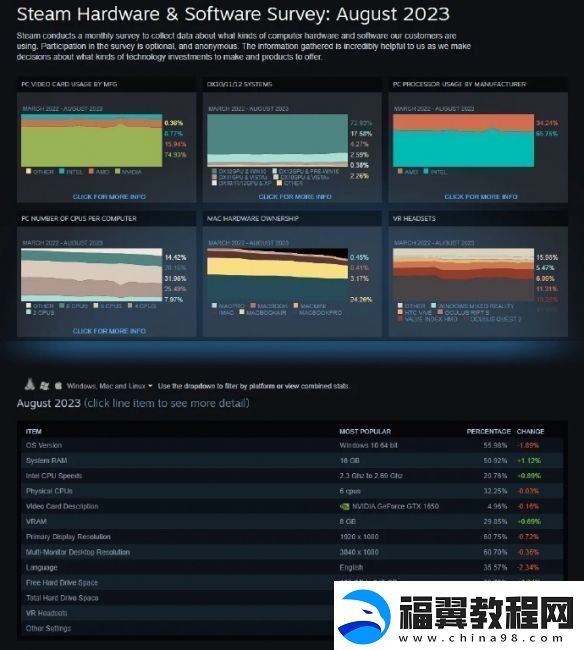Expand the Total Hard Drive Space row

click(177, 598)
